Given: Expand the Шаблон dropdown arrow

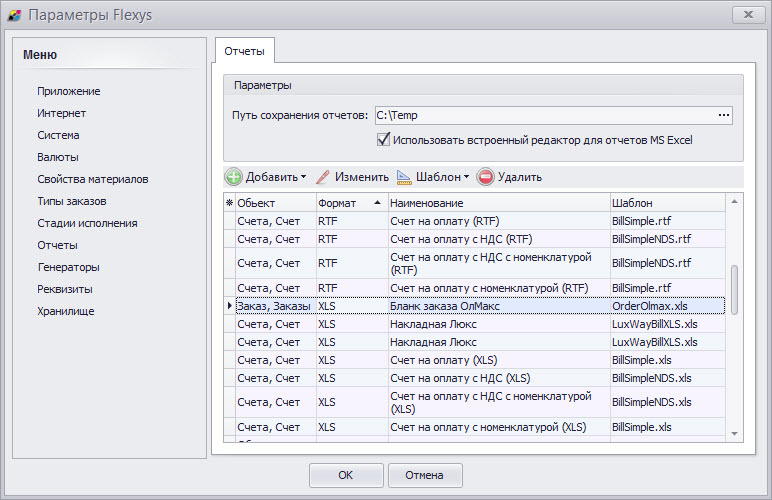Looking at the screenshot, I should pyautogui.click(x=466, y=177).
